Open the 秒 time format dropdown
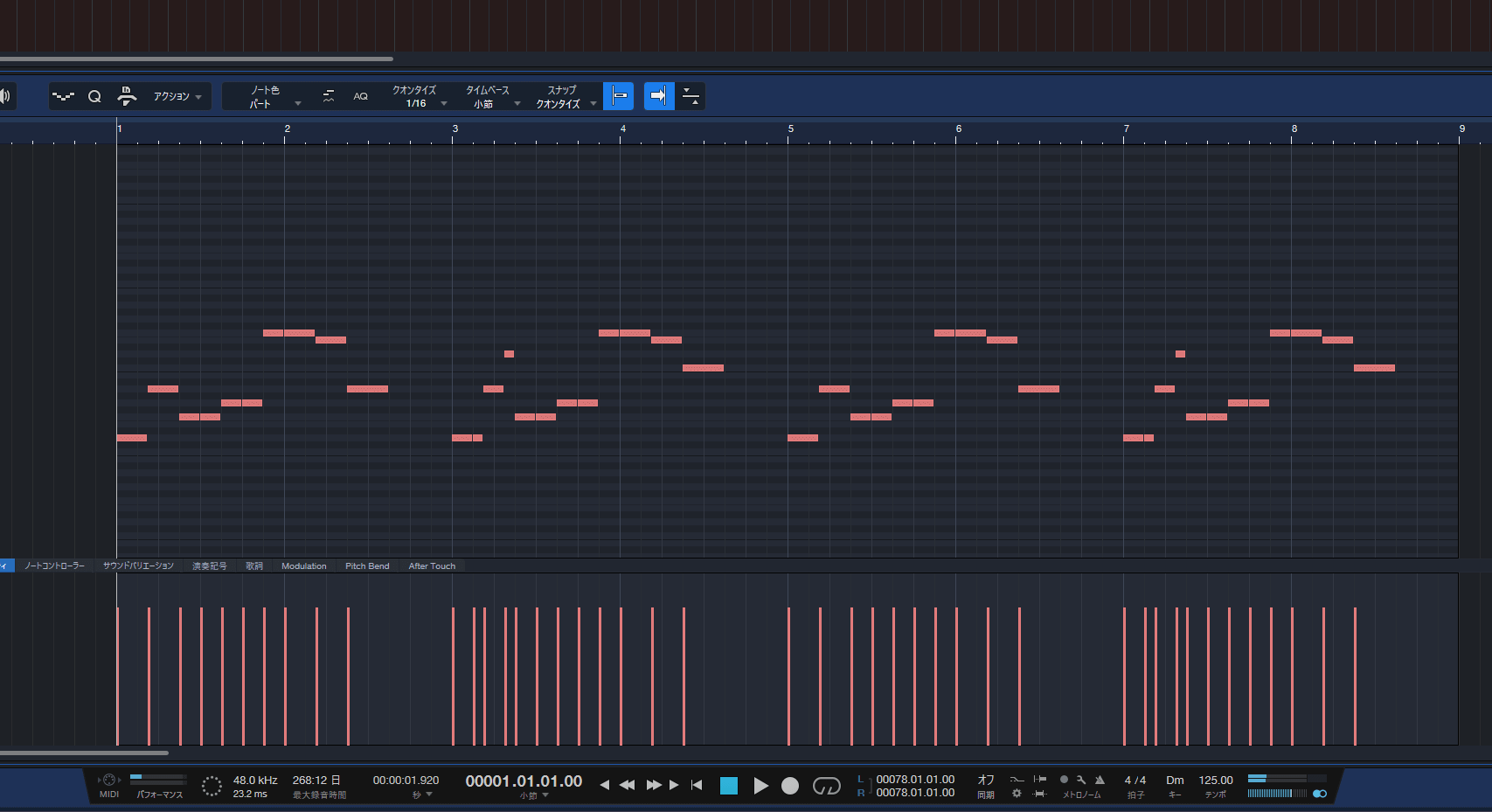Screen dimensions: 1492x812 422,795
